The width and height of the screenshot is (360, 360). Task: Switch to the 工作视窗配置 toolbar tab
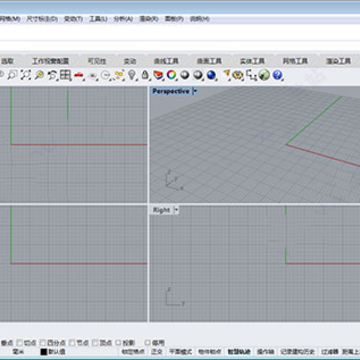50,61
